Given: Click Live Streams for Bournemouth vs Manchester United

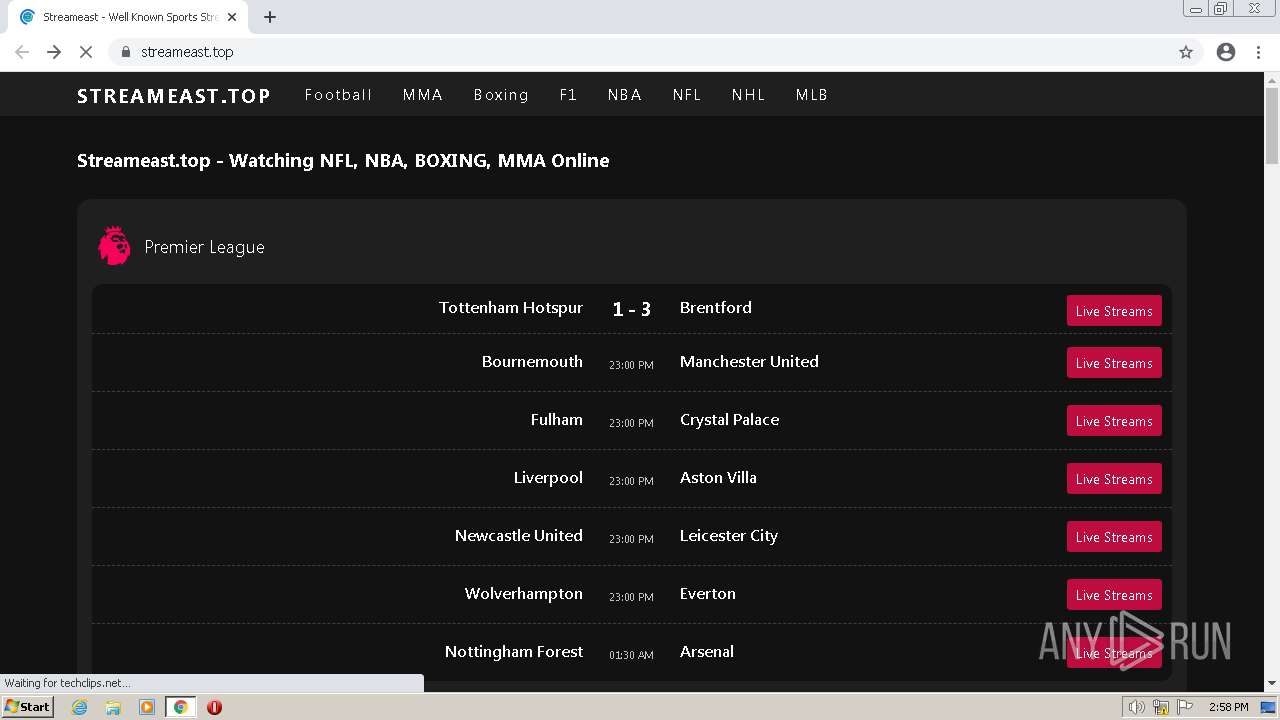Looking at the screenshot, I should pos(1114,363).
